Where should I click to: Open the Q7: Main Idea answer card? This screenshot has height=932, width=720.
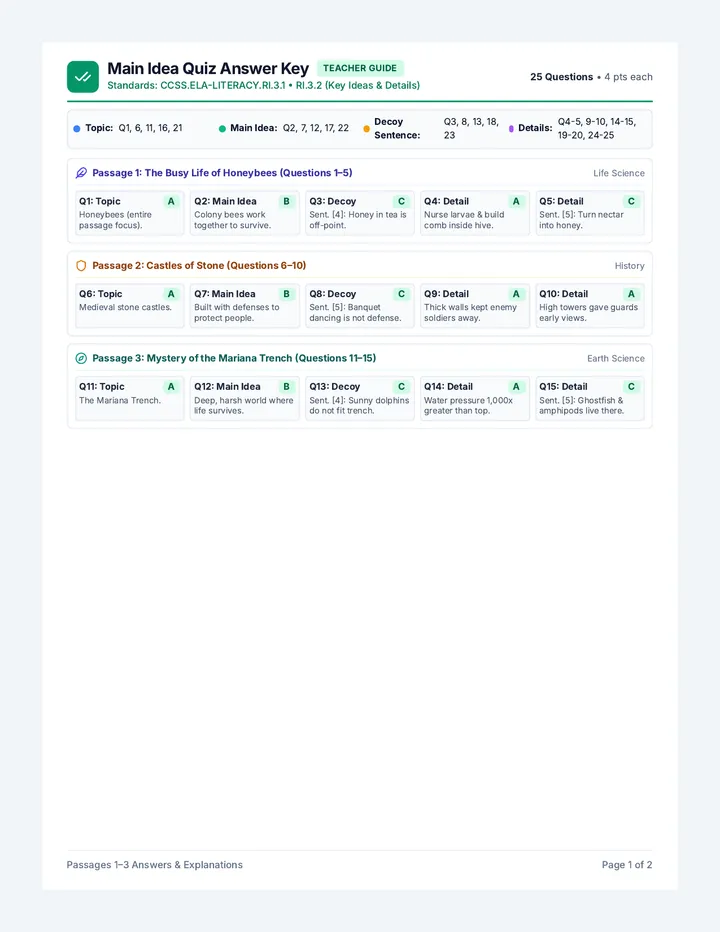[244, 306]
